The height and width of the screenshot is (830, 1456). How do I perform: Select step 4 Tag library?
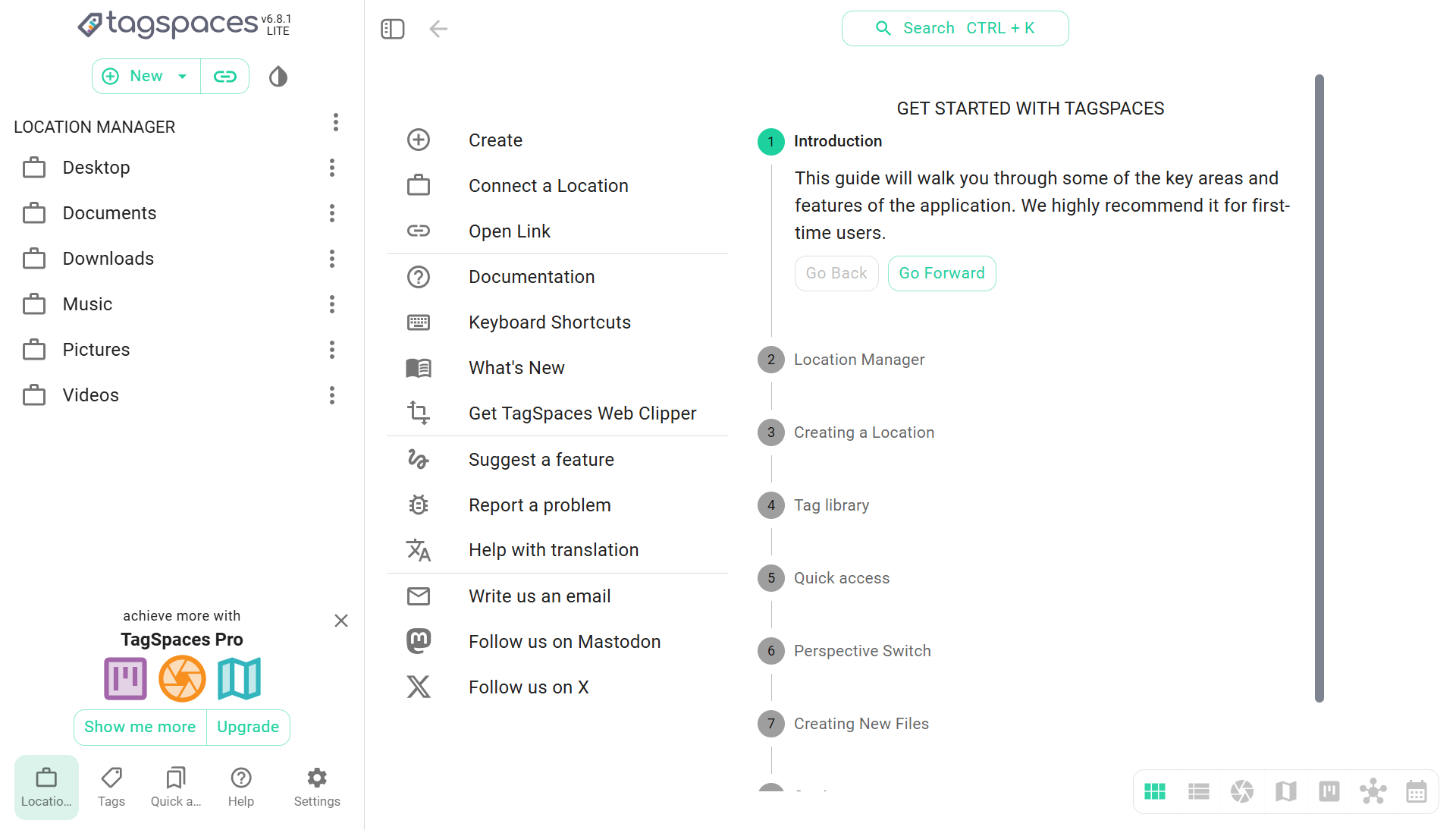pyautogui.click(x=814, y=505)
